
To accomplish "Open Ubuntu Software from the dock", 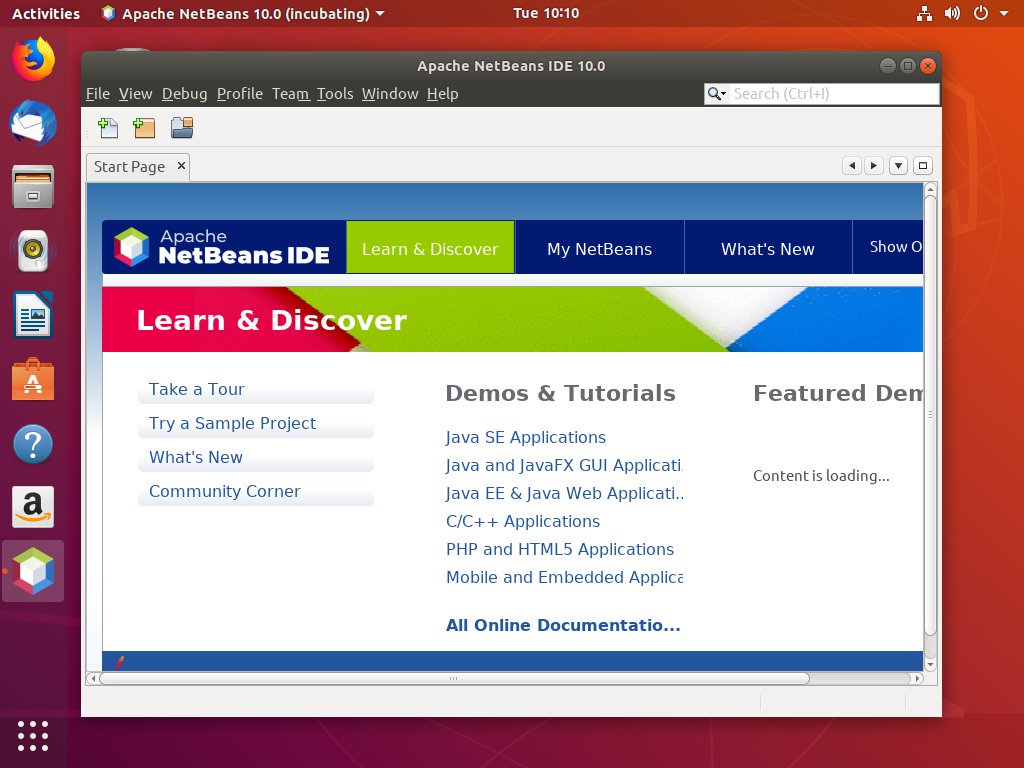I will (33, 379).
